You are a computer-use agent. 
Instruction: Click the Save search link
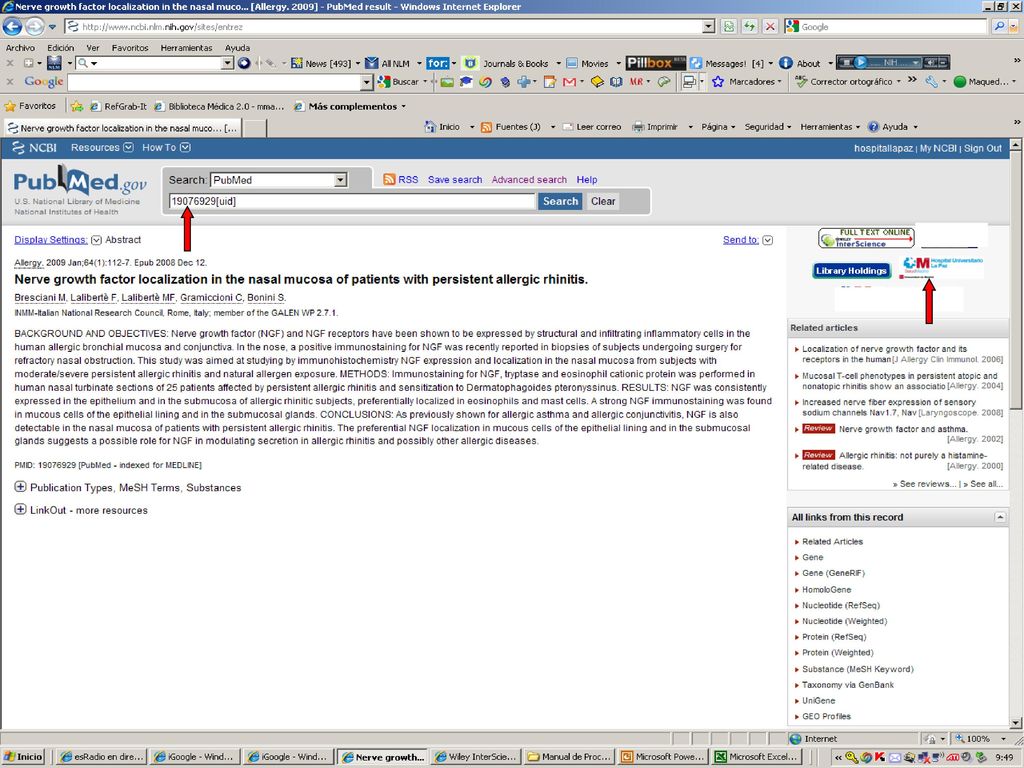[455, 180]
